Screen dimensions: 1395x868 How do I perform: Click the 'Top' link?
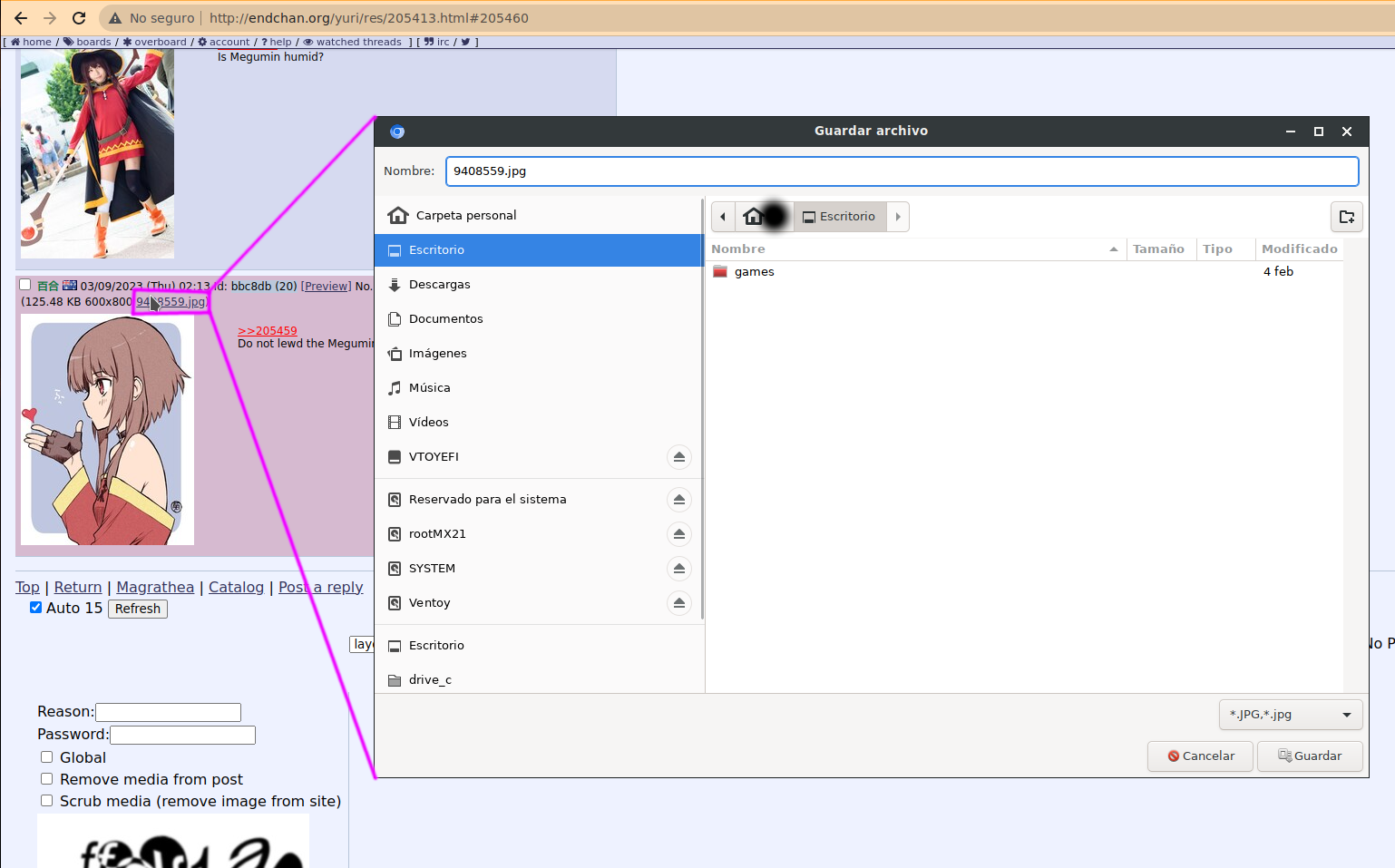(x=28, y=587)
